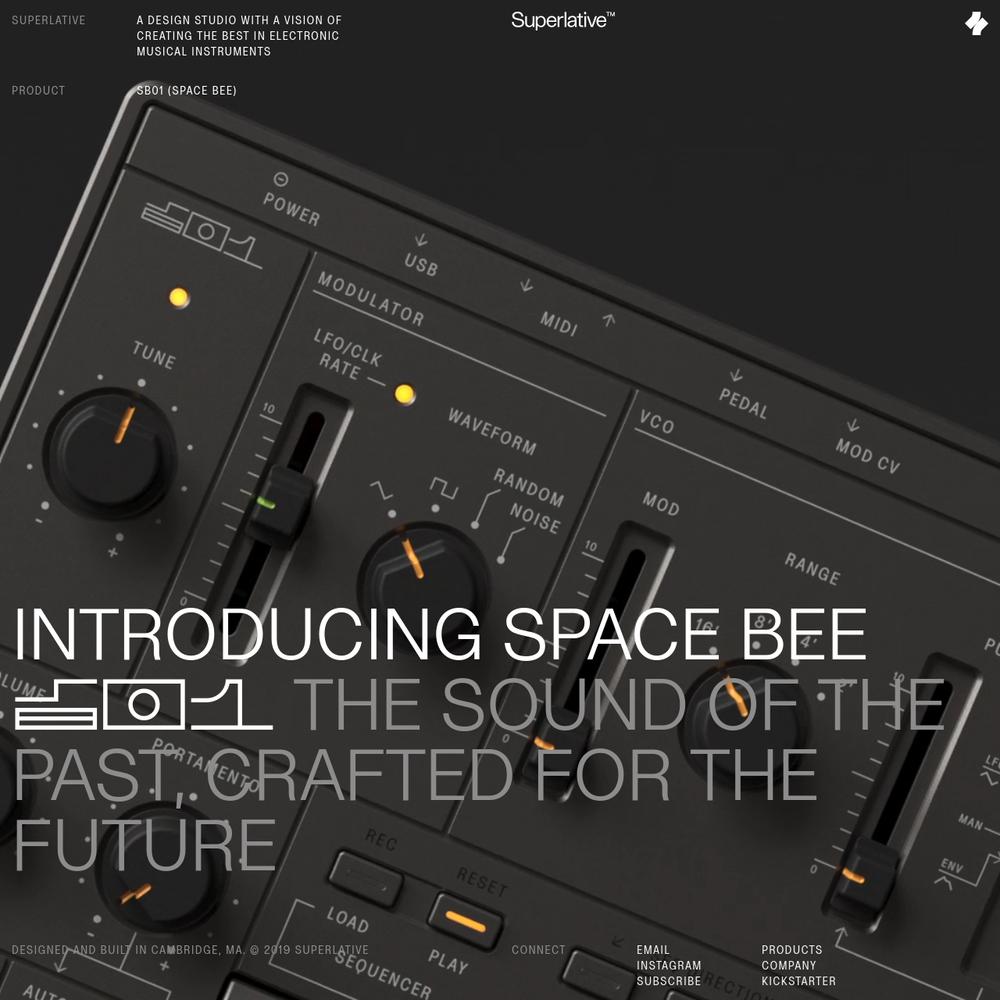1000x1000 pixels.
Task: Visit the Instagram link
Action: tap(668, 966)
